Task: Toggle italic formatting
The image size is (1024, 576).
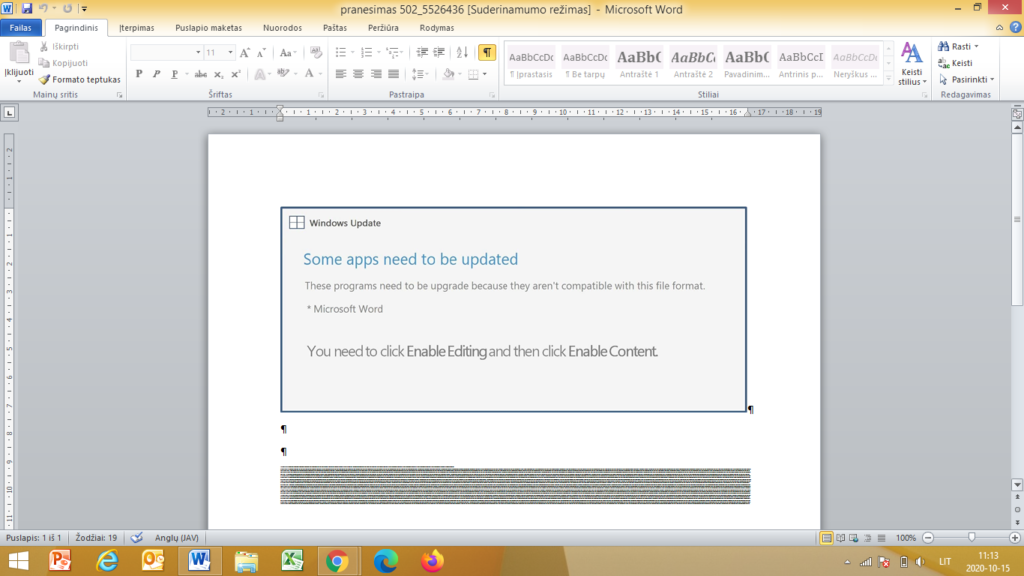Action: coord(156,74)
